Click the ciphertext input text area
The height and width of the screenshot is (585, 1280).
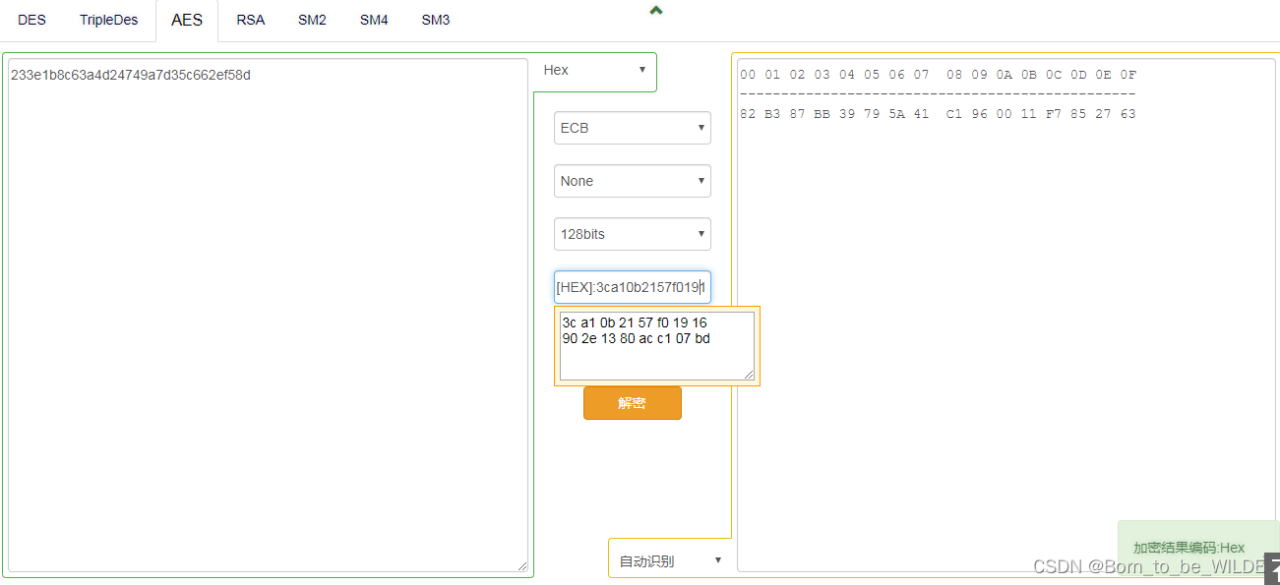point(266,315)
